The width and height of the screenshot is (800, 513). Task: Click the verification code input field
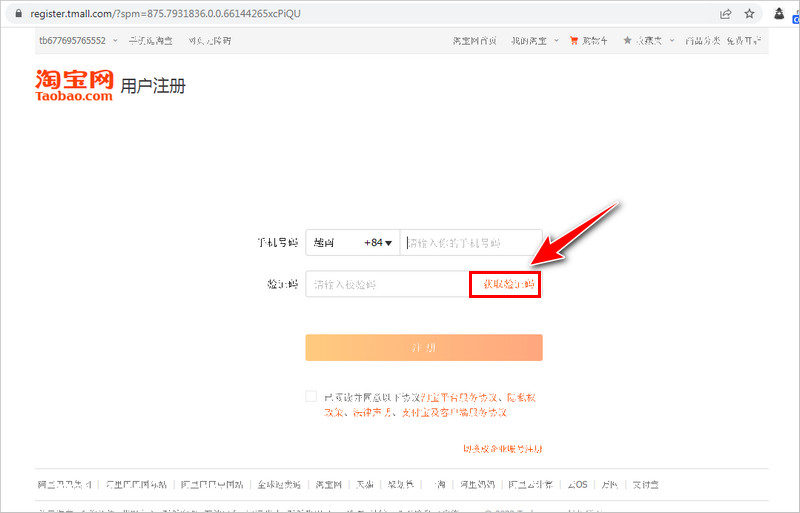point(385,285)
